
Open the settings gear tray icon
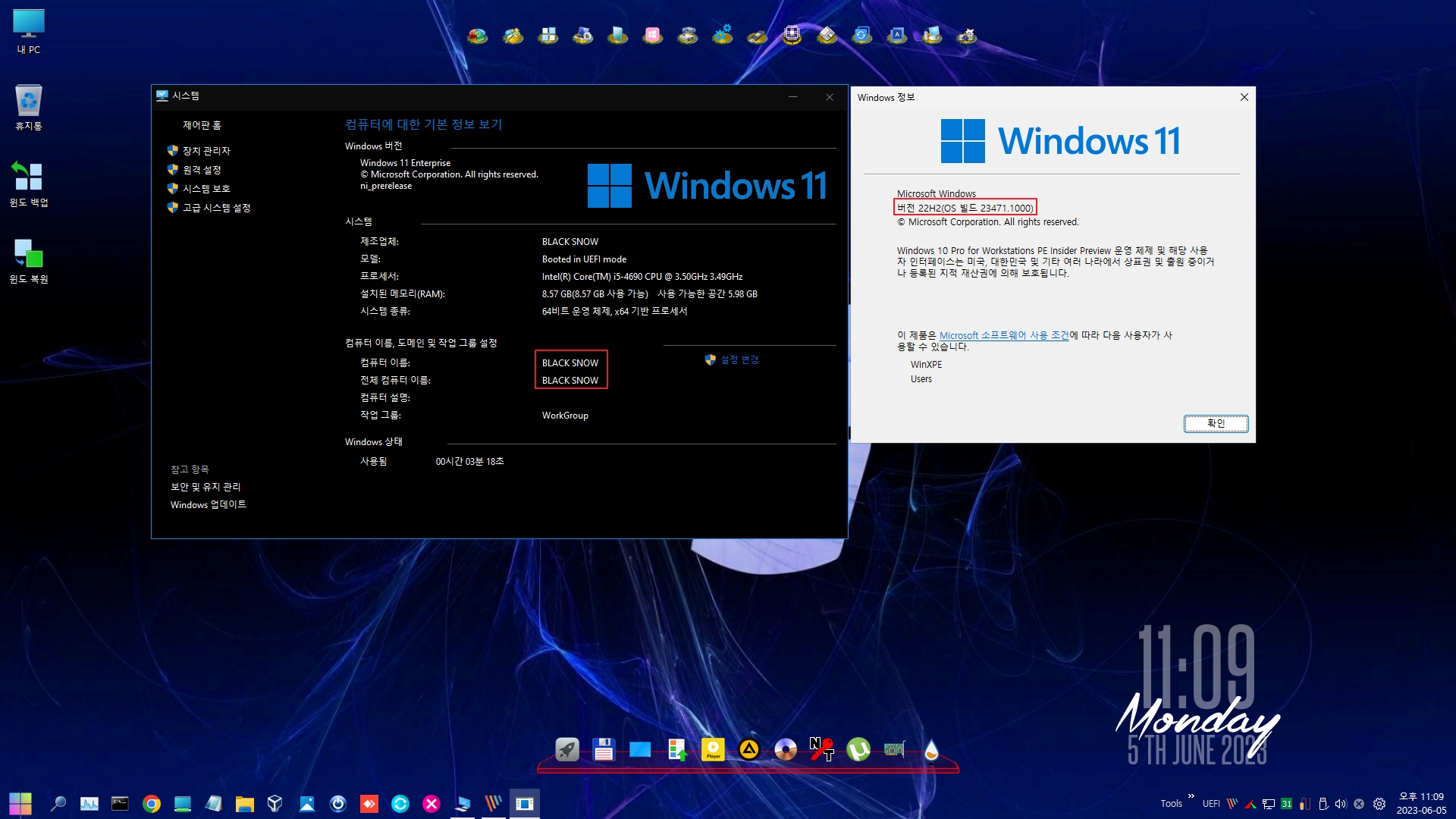[1379, 804]
